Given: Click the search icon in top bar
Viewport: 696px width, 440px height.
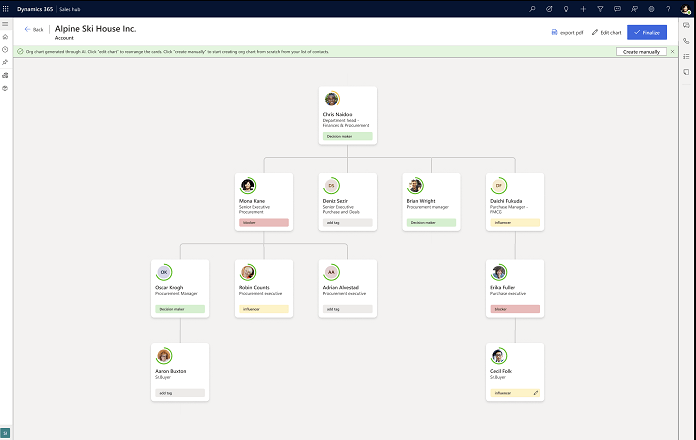Looking at the screenshot, I should click(532, 8).
